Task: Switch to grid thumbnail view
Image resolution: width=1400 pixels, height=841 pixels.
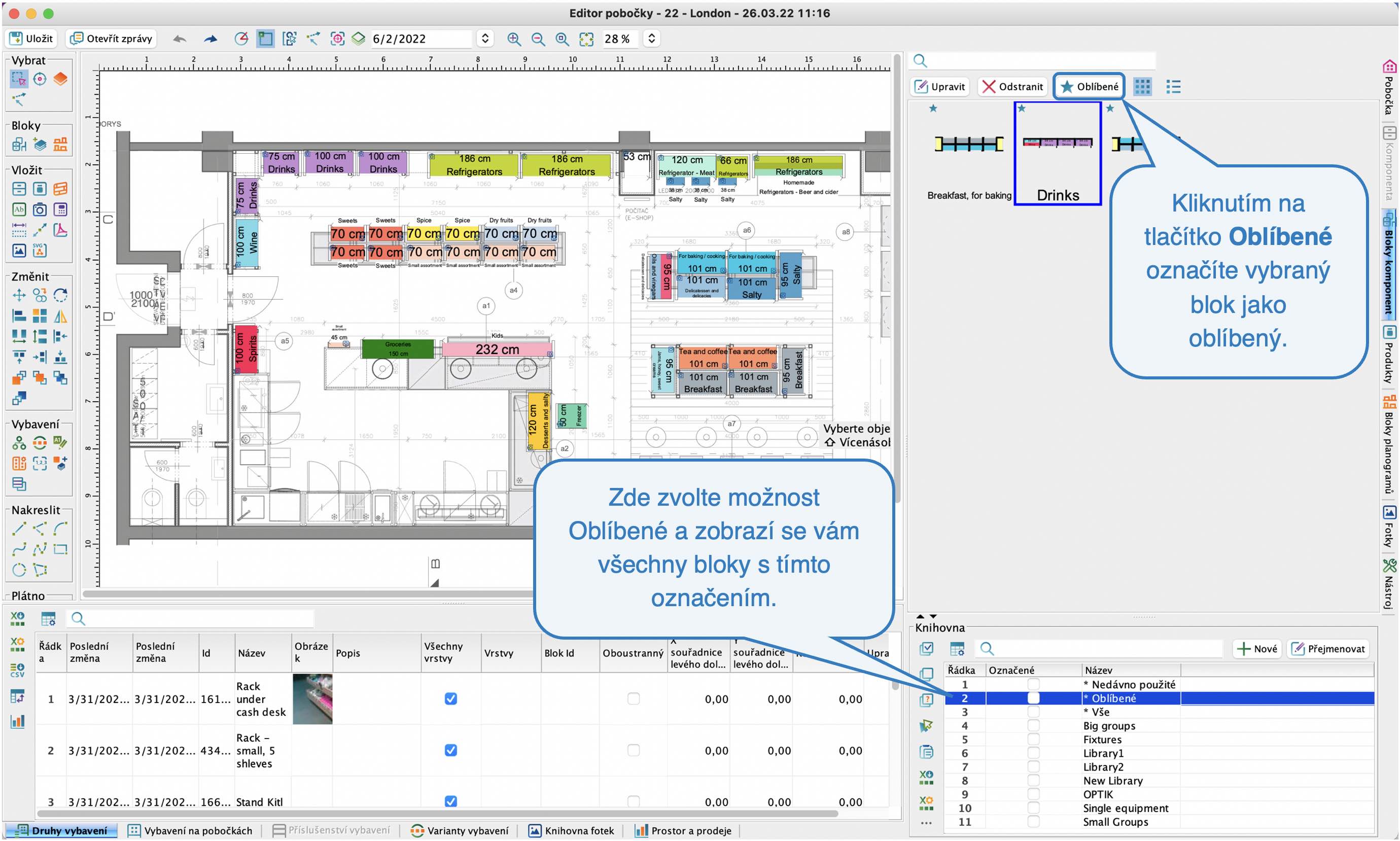Action: click(x=1142, y=87)
